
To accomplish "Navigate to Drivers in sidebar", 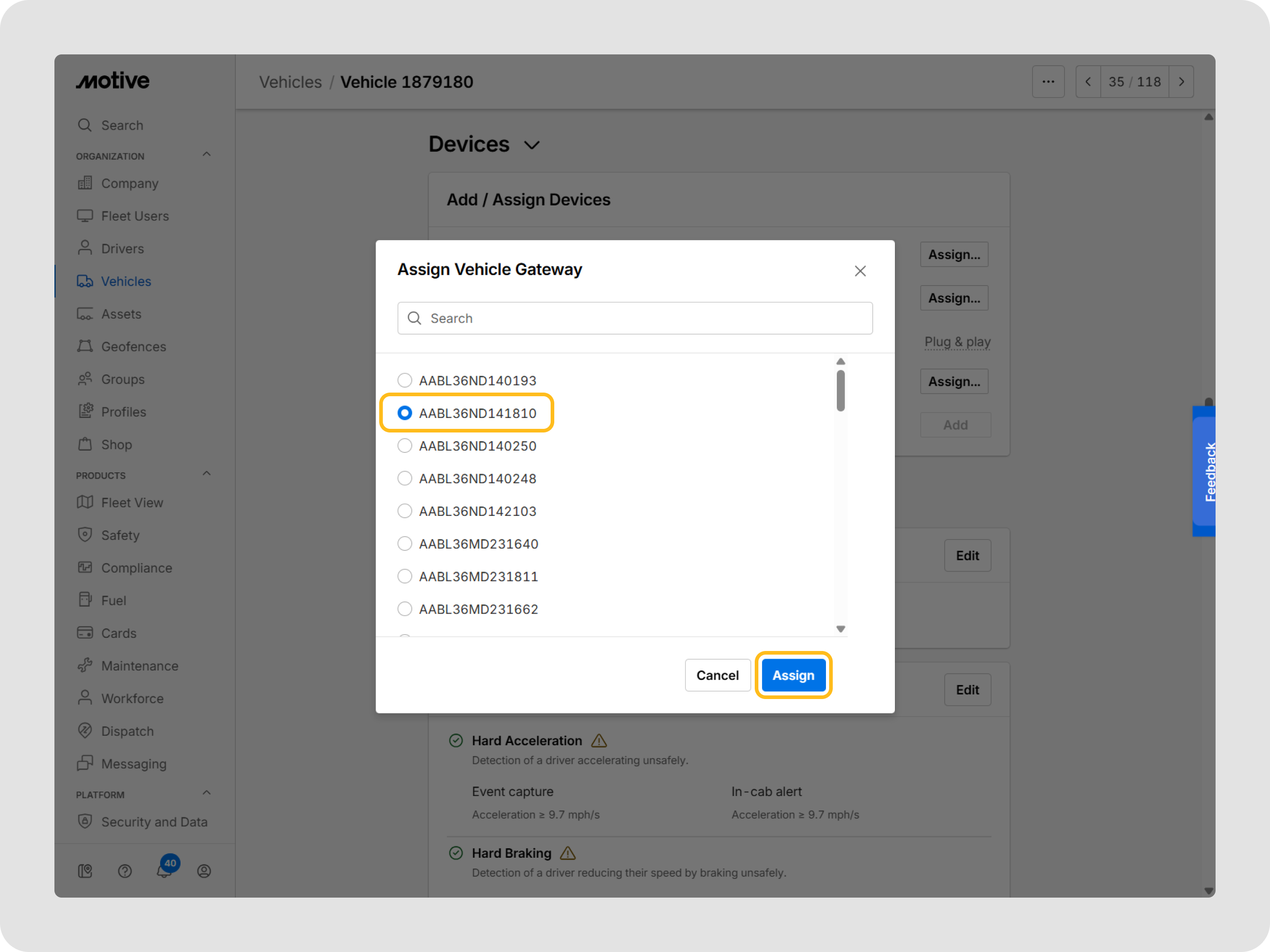I will [x=122, y=248].
